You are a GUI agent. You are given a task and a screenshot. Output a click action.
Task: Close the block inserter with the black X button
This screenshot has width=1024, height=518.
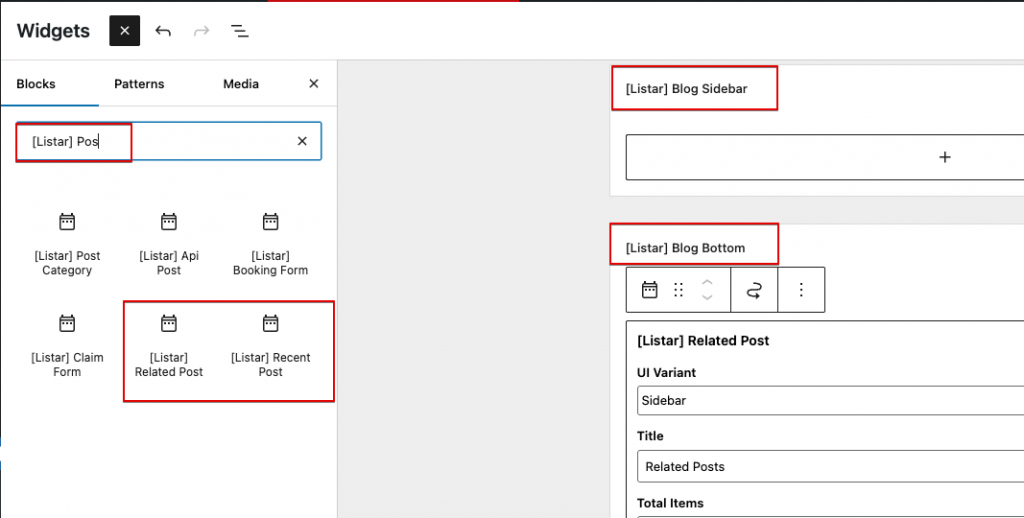coord(124,31)
